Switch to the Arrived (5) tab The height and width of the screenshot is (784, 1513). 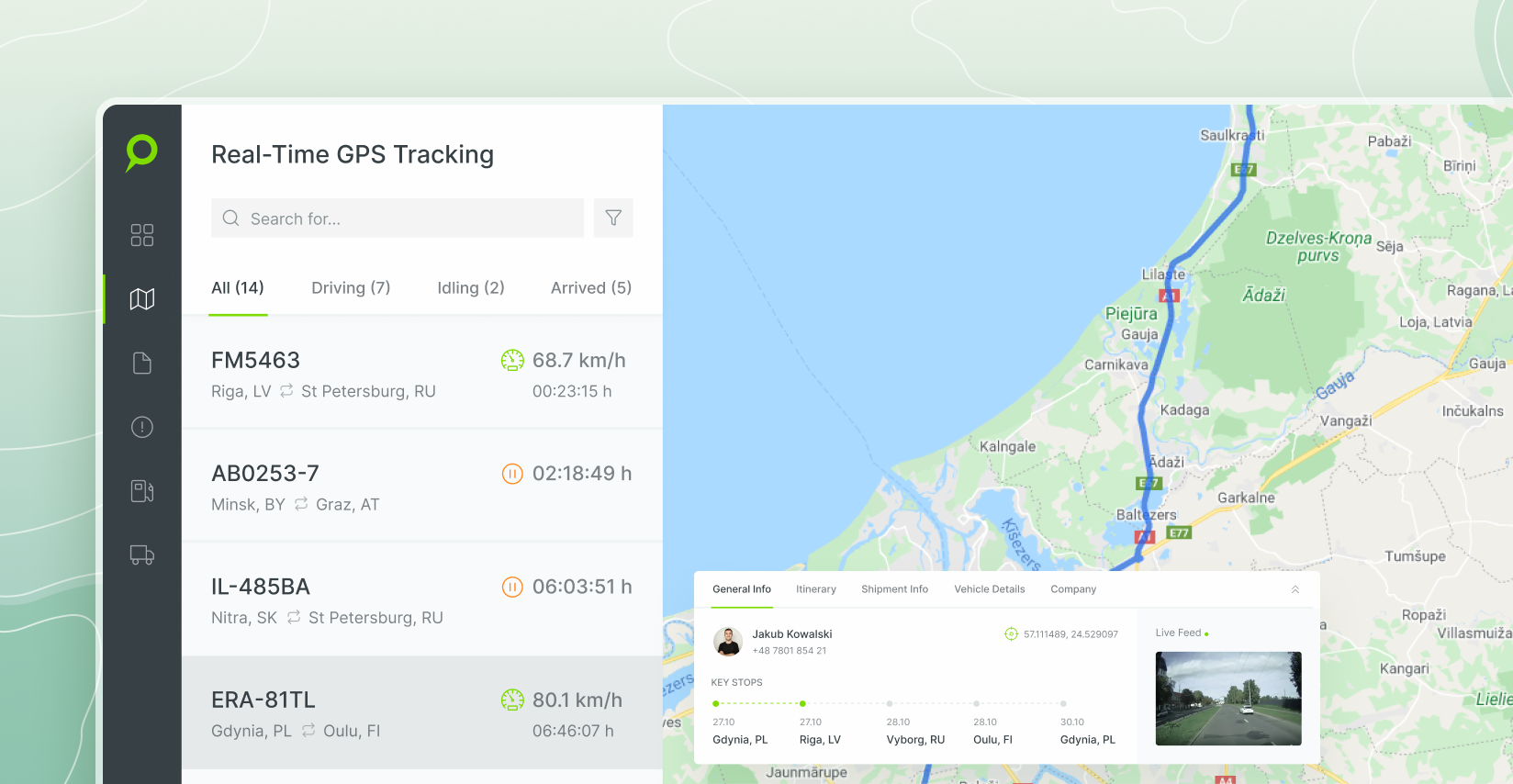591,287
